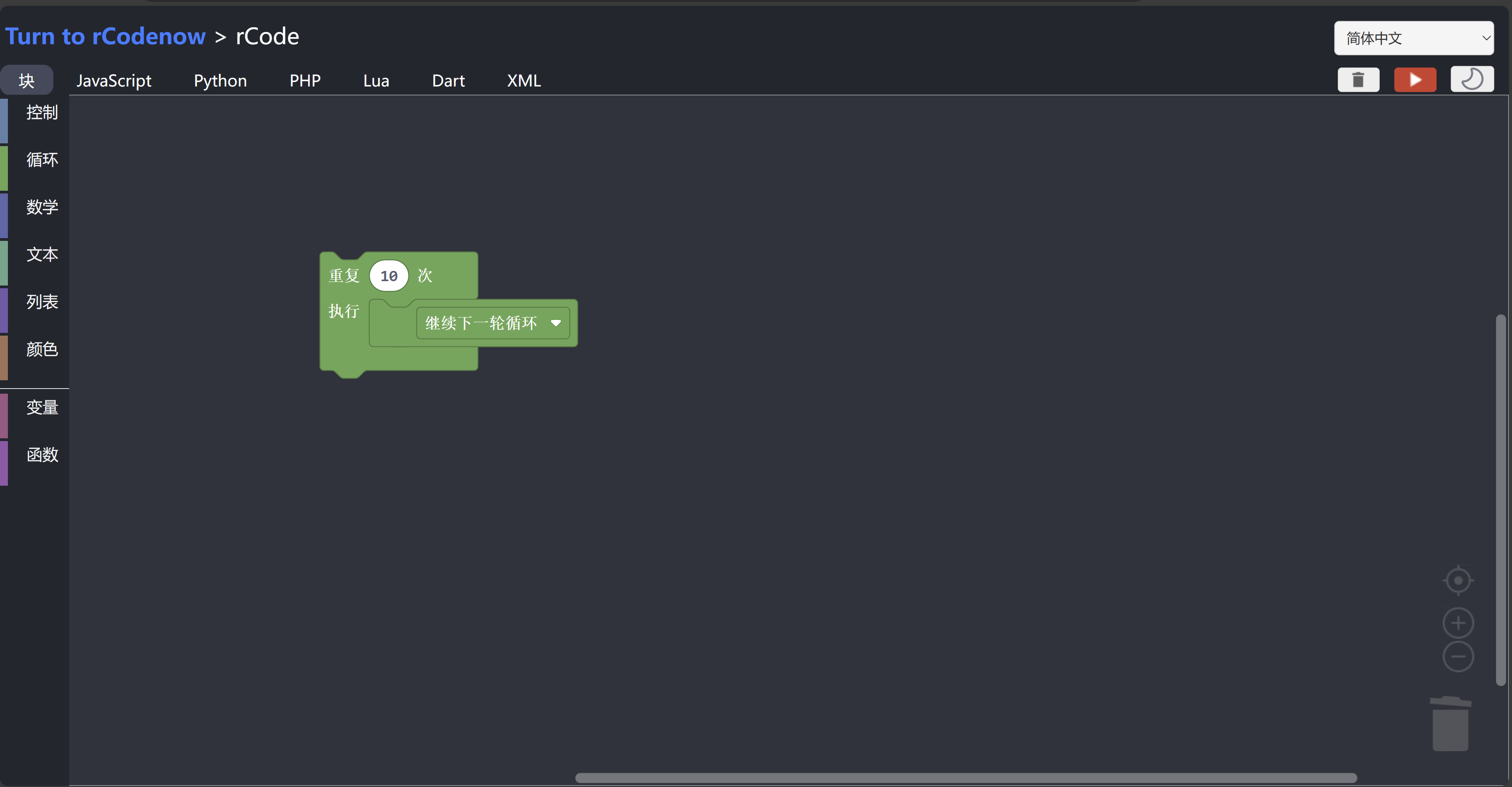Toggle dark mode with the moon button

1471,79
